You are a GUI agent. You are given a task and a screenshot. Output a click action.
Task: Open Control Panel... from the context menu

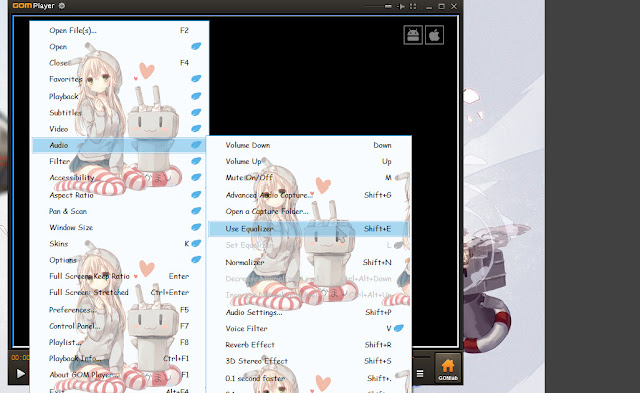tap(118, 326)
